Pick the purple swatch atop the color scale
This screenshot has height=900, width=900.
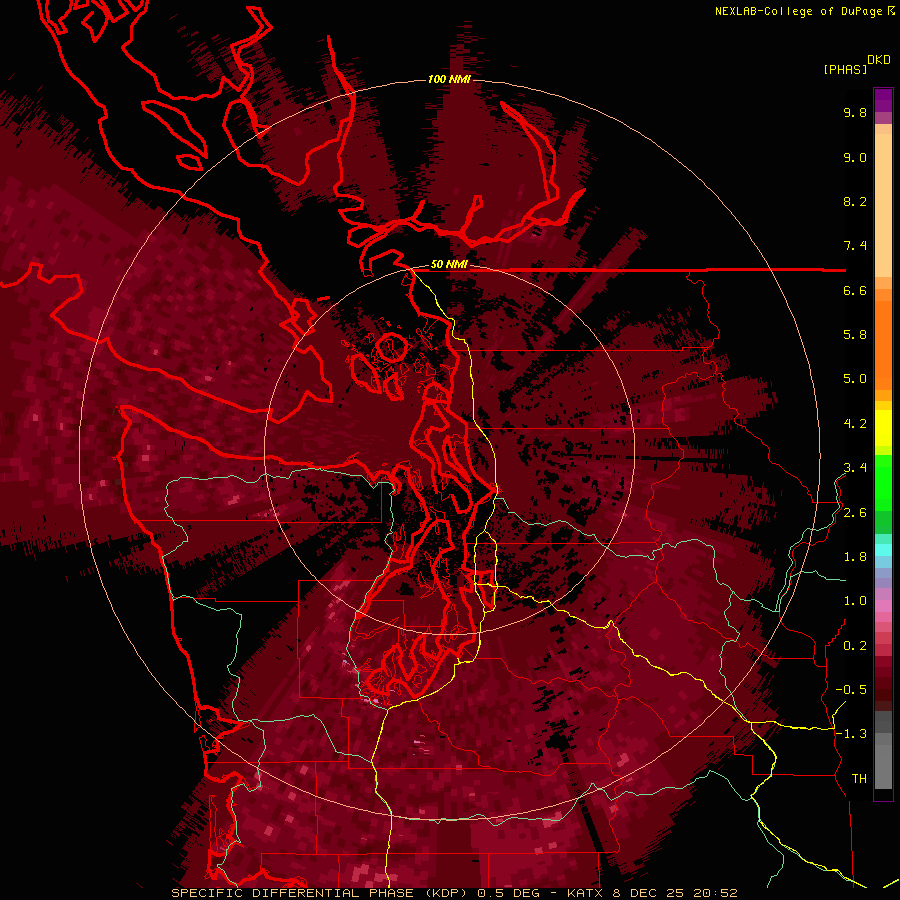pos(883,100)
